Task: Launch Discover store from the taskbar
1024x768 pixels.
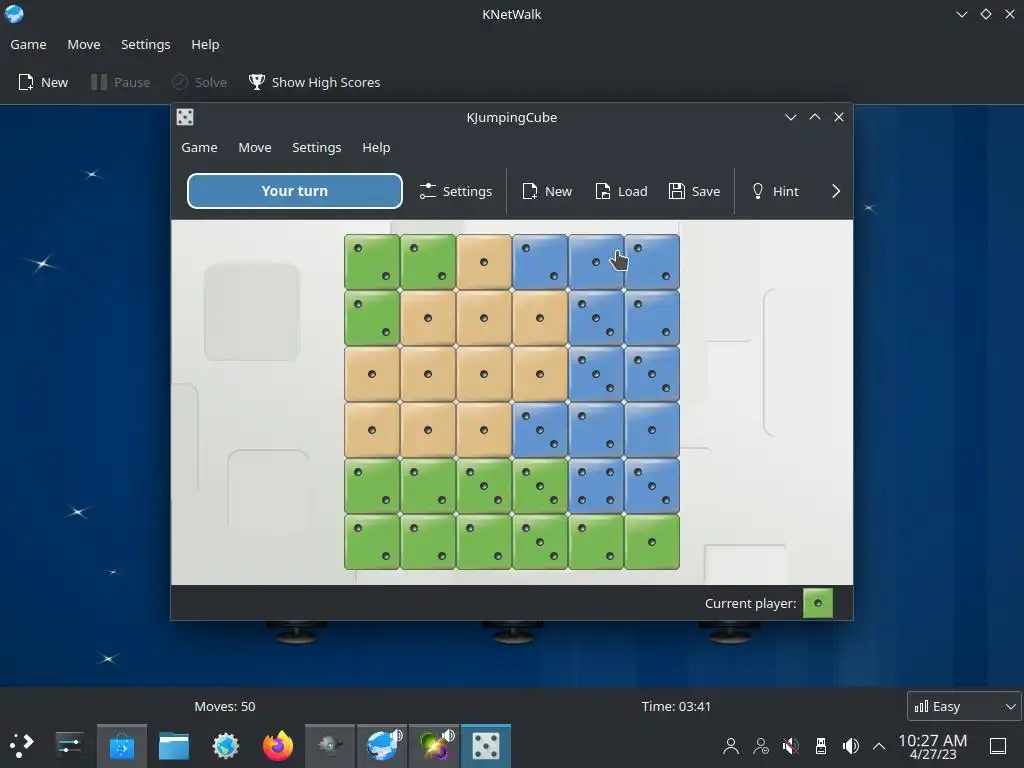Action: pos(121,746)
